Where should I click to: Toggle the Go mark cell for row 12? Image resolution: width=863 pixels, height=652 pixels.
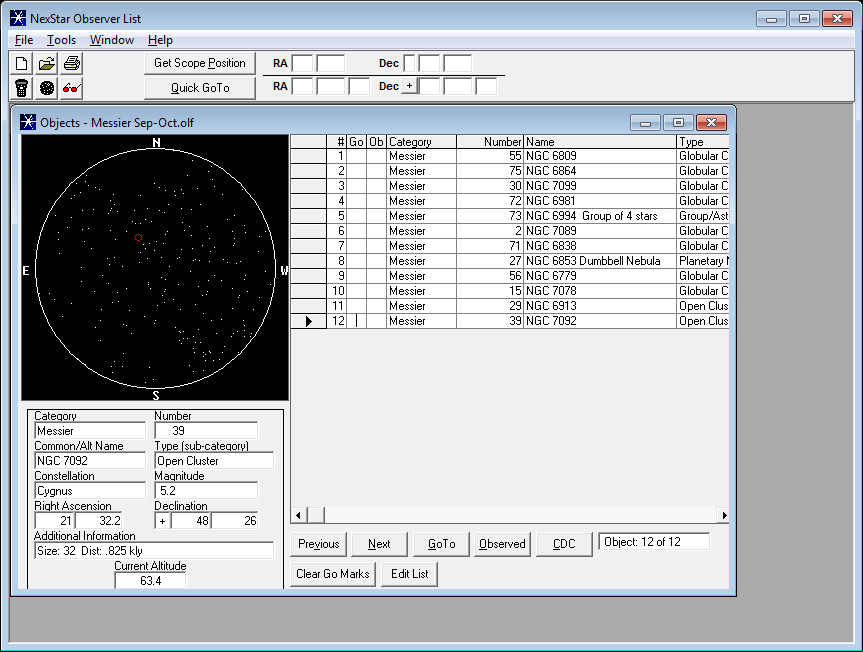[x=356, y=321]
